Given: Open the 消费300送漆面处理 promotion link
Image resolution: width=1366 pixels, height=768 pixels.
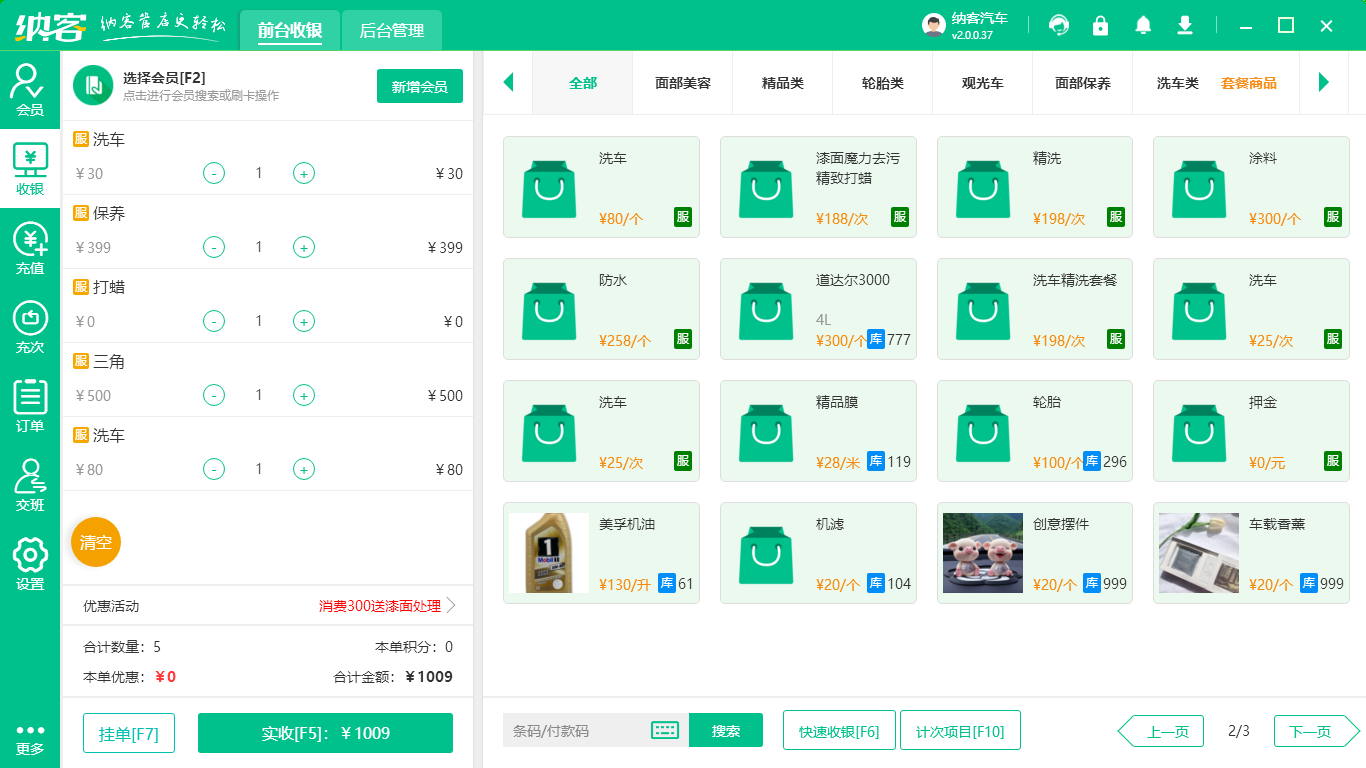Looking at the screenshot, I should [x=380, y=606].
